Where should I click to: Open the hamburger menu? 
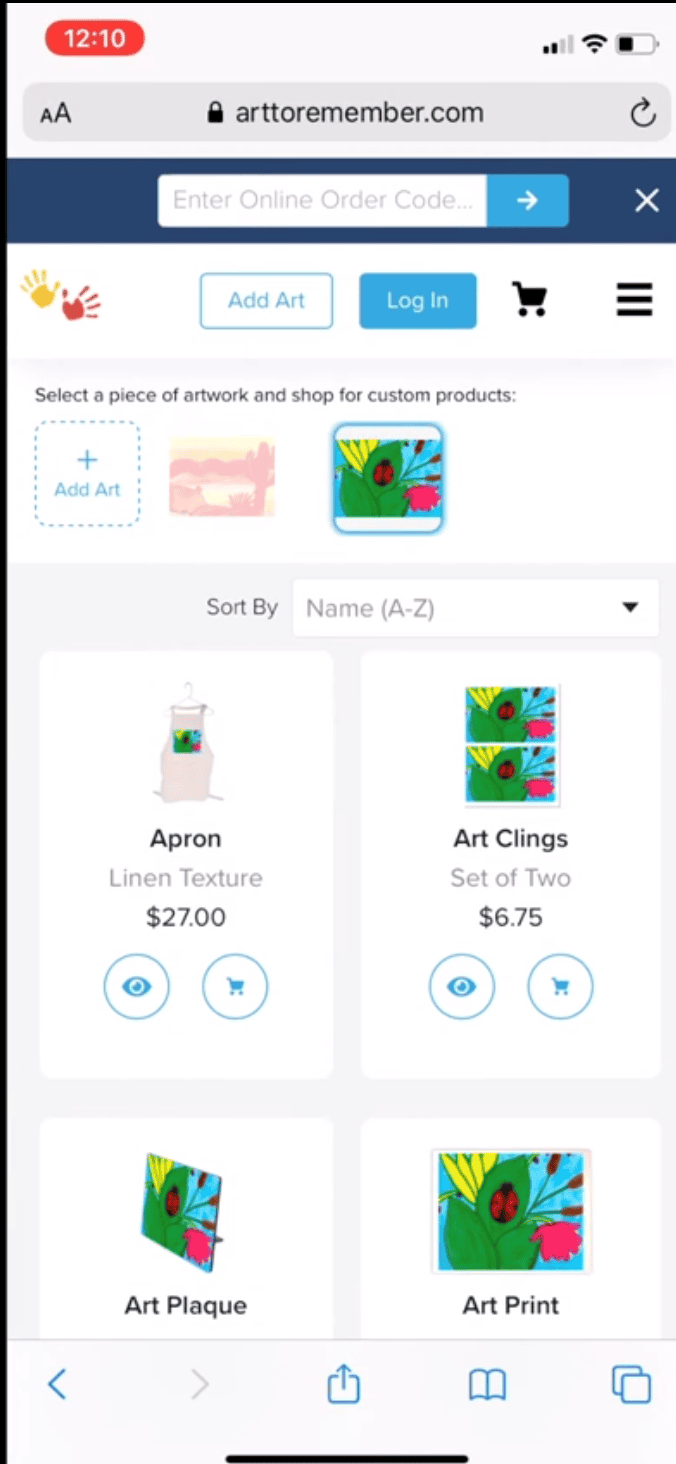[635, 300]
